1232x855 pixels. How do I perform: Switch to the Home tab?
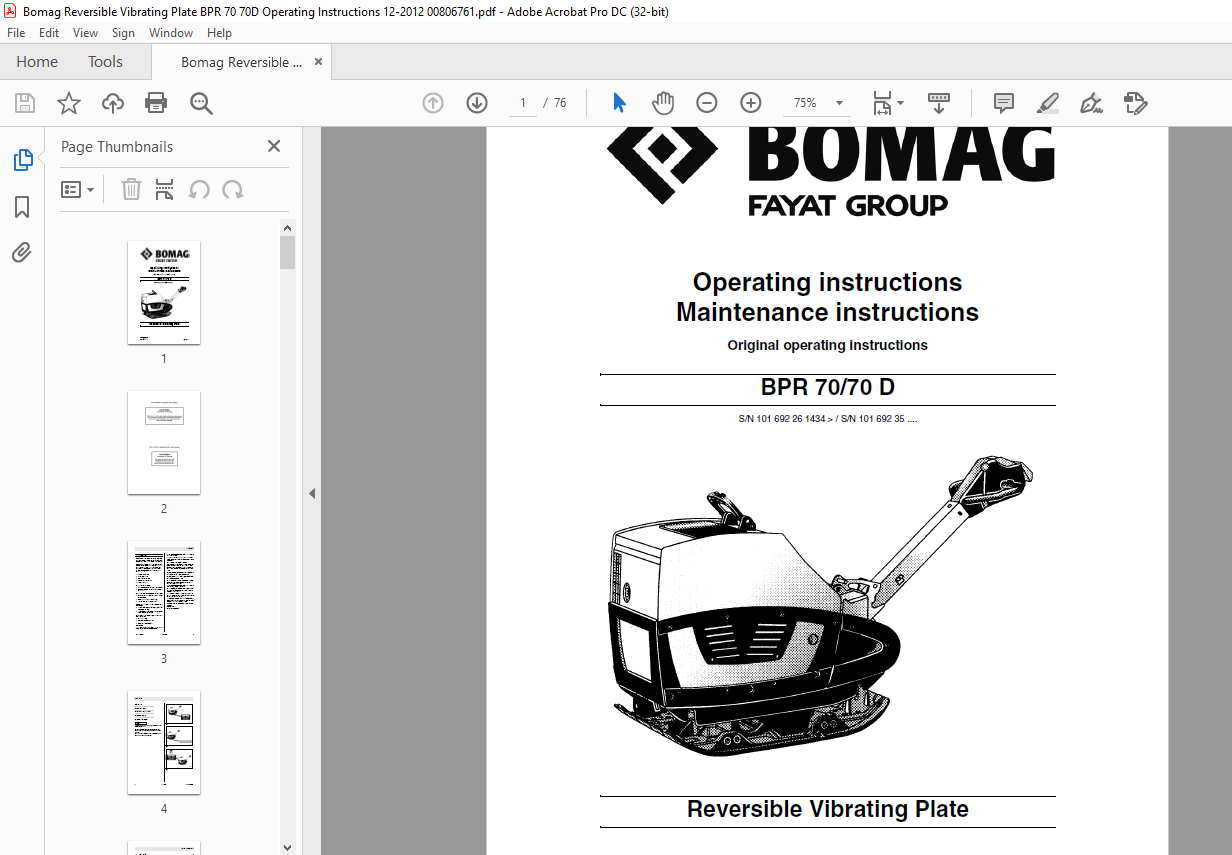37,62
